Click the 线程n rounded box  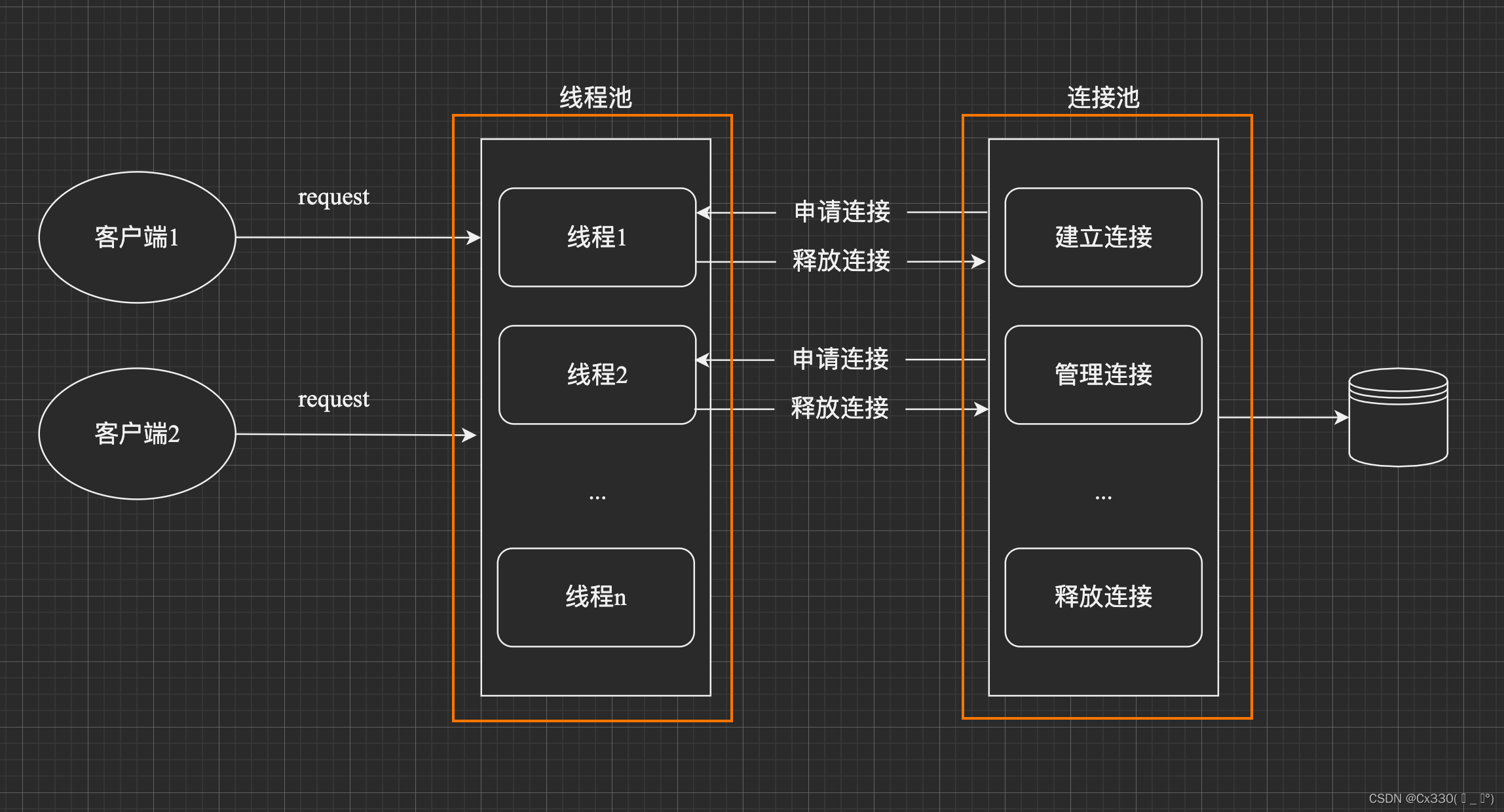point(595,597)
